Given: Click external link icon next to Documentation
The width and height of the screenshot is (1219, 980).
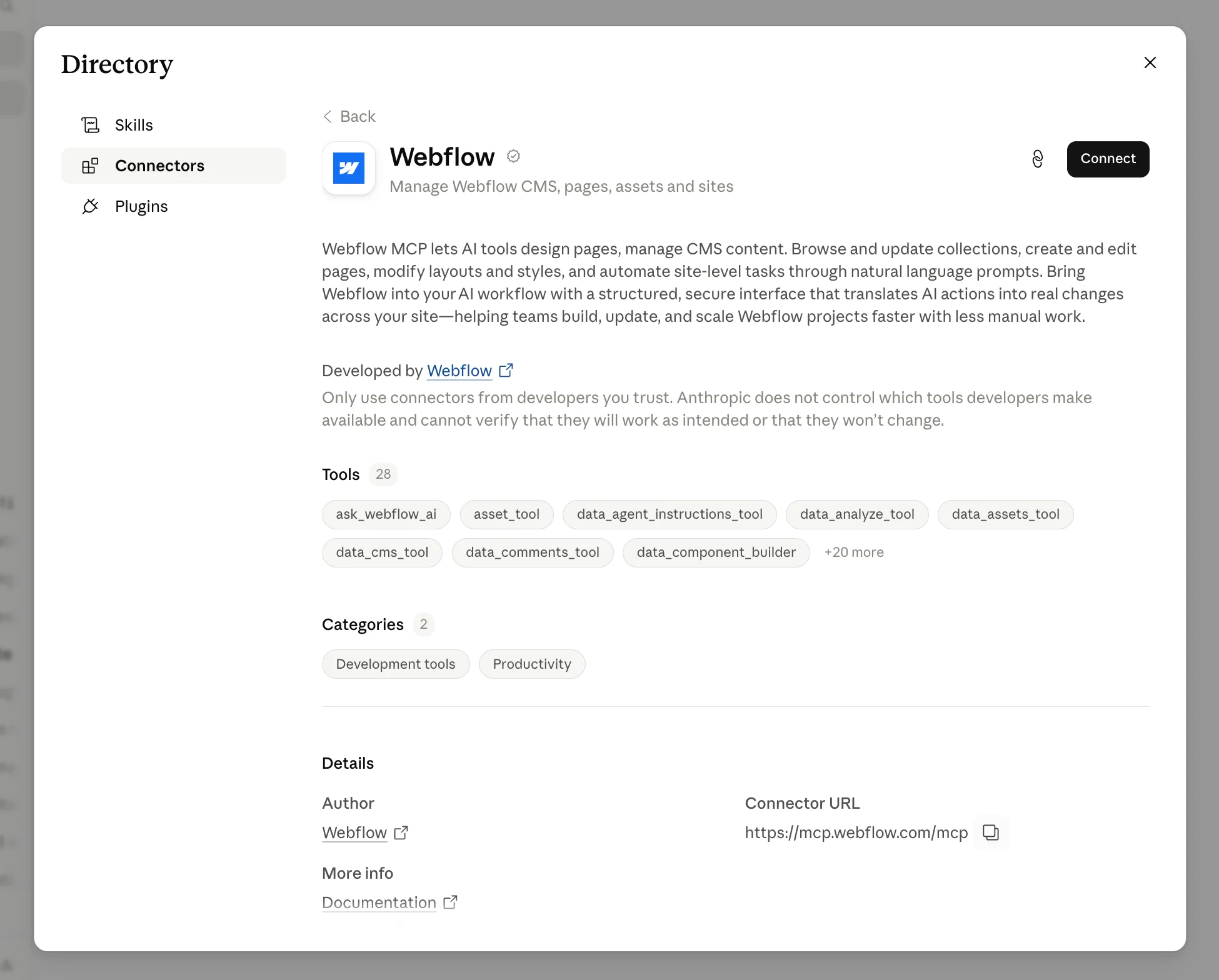Looking at the screenshot, I should click(x=450, y=902).
